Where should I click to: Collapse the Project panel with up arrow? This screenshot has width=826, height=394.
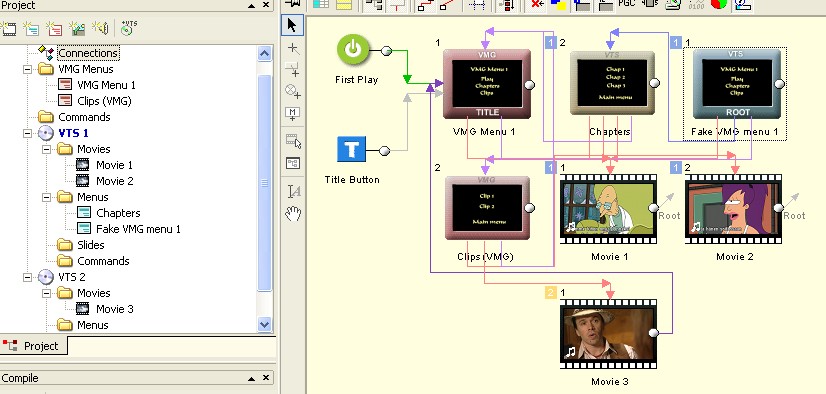tap(252, 5)
